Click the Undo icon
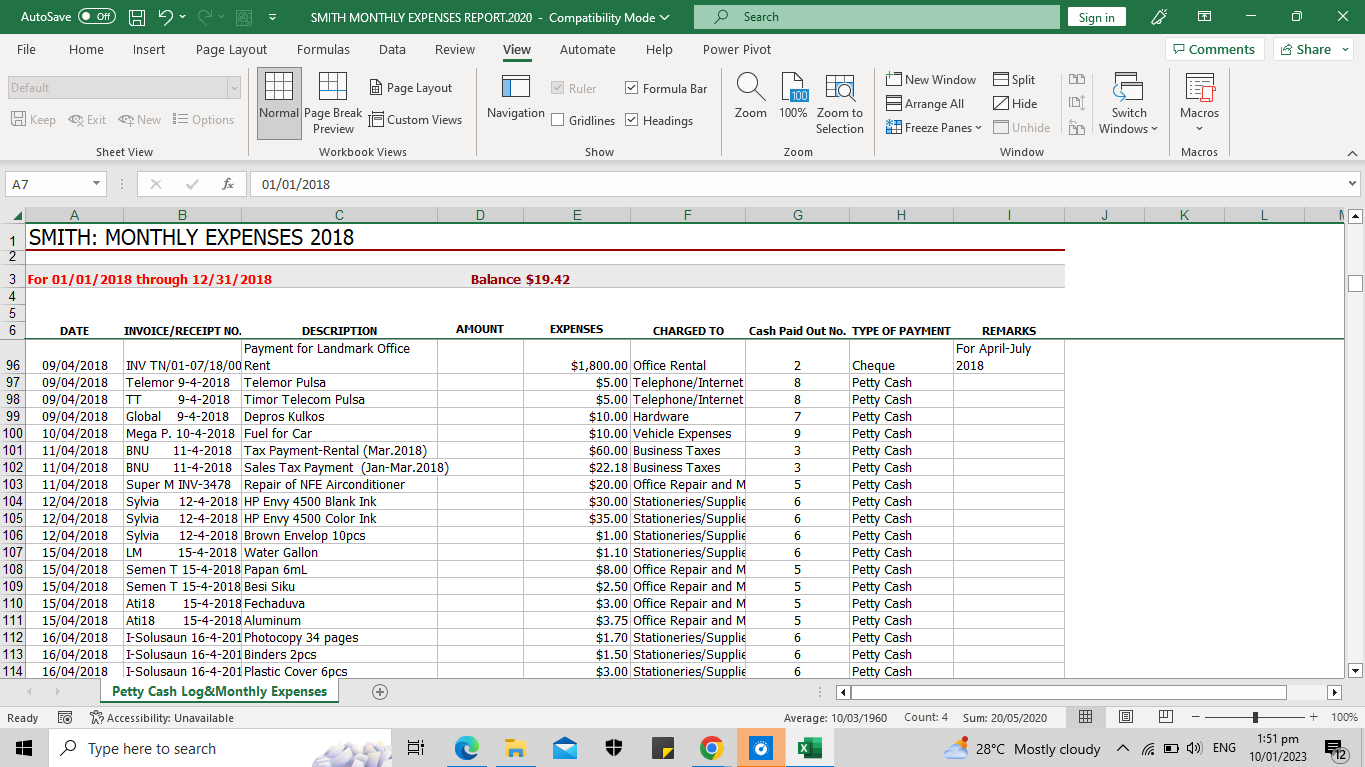This screenshot has height=767, width=1365. pos(166,17)
